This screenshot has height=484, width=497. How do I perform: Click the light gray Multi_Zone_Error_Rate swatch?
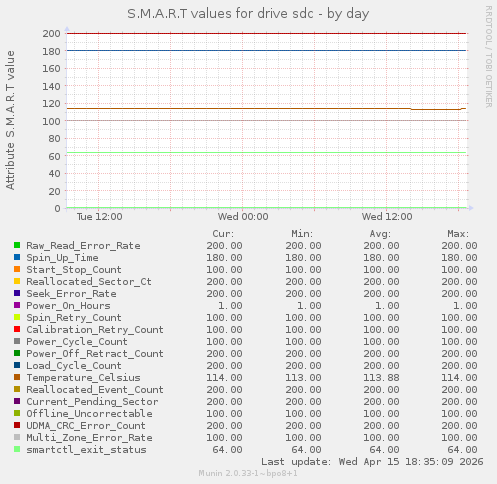click(17, 437)
